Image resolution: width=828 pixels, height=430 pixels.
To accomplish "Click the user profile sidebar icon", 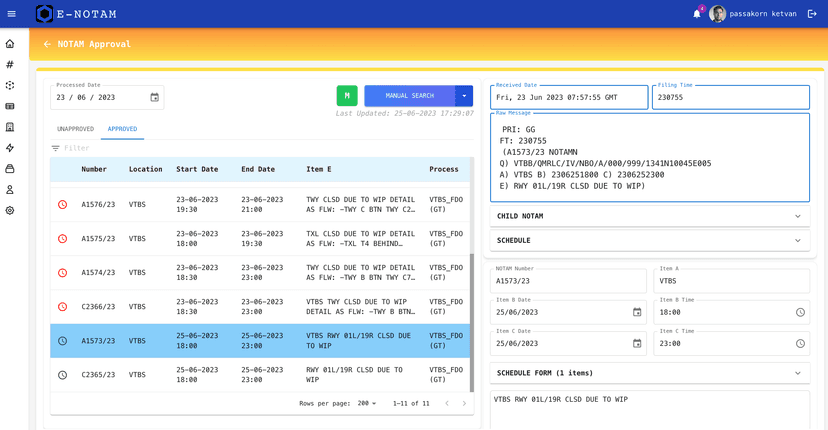I will 10,190.
